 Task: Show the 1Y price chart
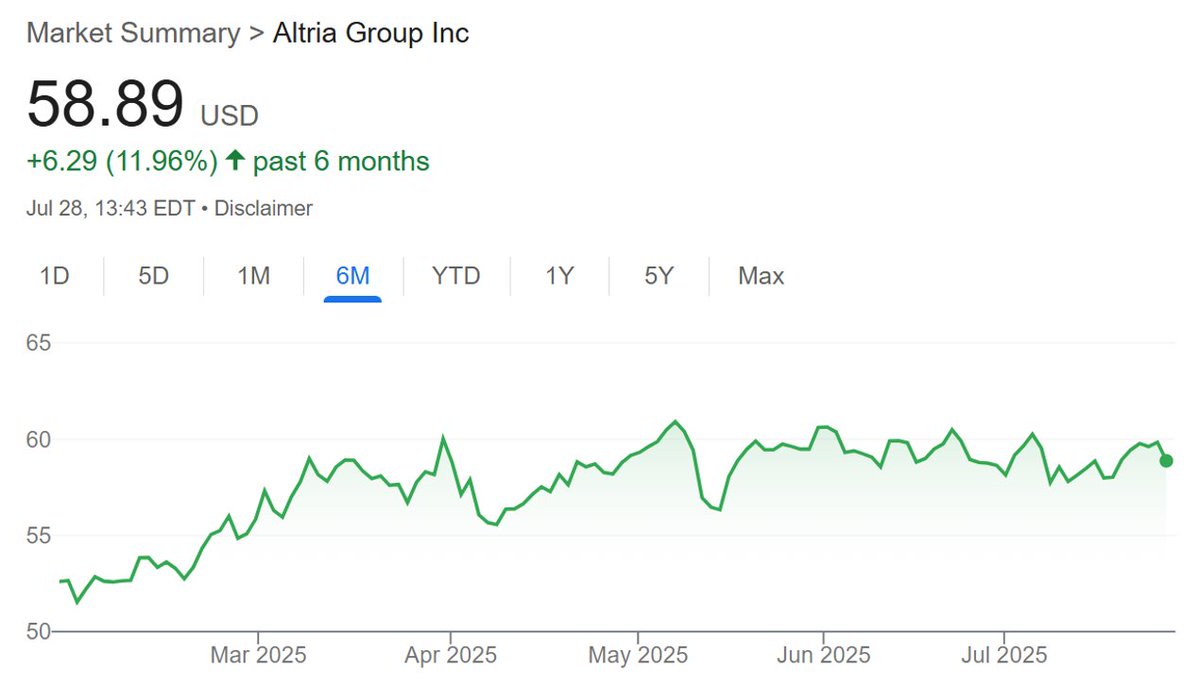pos(559,276)
